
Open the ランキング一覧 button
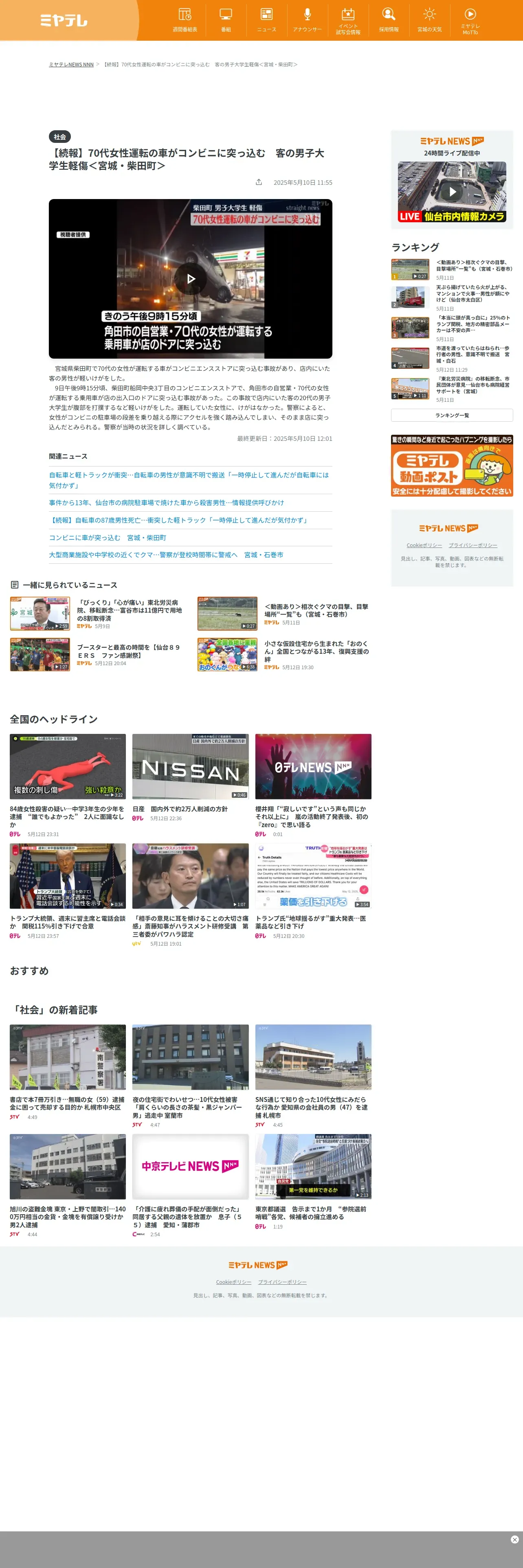click(x=452, y=415)
